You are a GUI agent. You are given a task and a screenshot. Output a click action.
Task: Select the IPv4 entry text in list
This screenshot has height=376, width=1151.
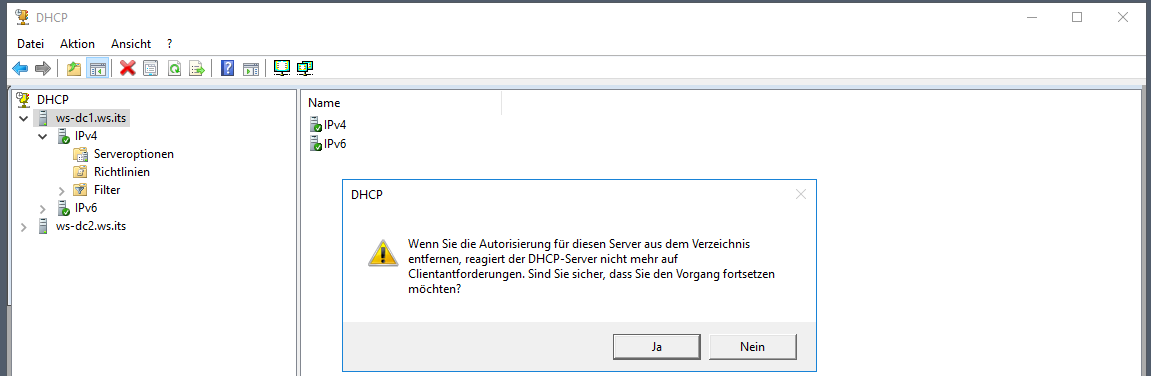[x=335, y=125]
